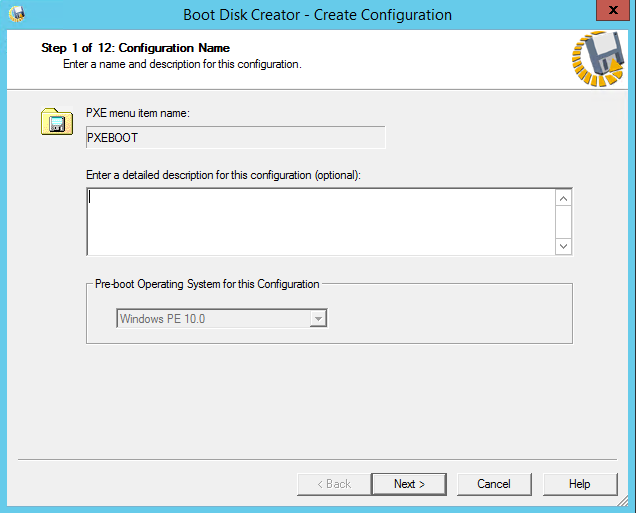
Task: Focus the detailed description text area
Action: [x=320, y=222]
